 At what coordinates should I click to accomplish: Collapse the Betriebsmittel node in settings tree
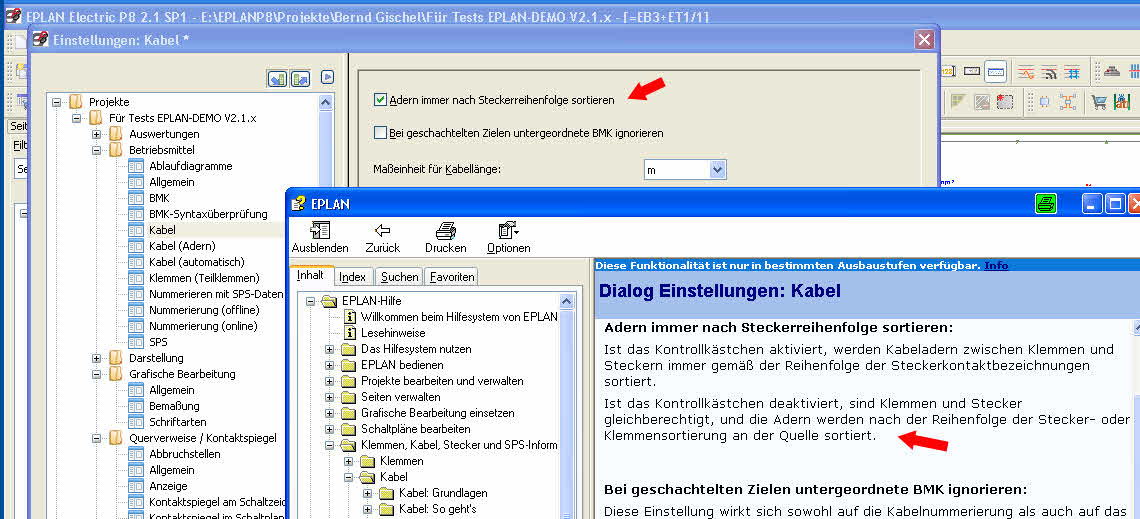click(96, 150)
